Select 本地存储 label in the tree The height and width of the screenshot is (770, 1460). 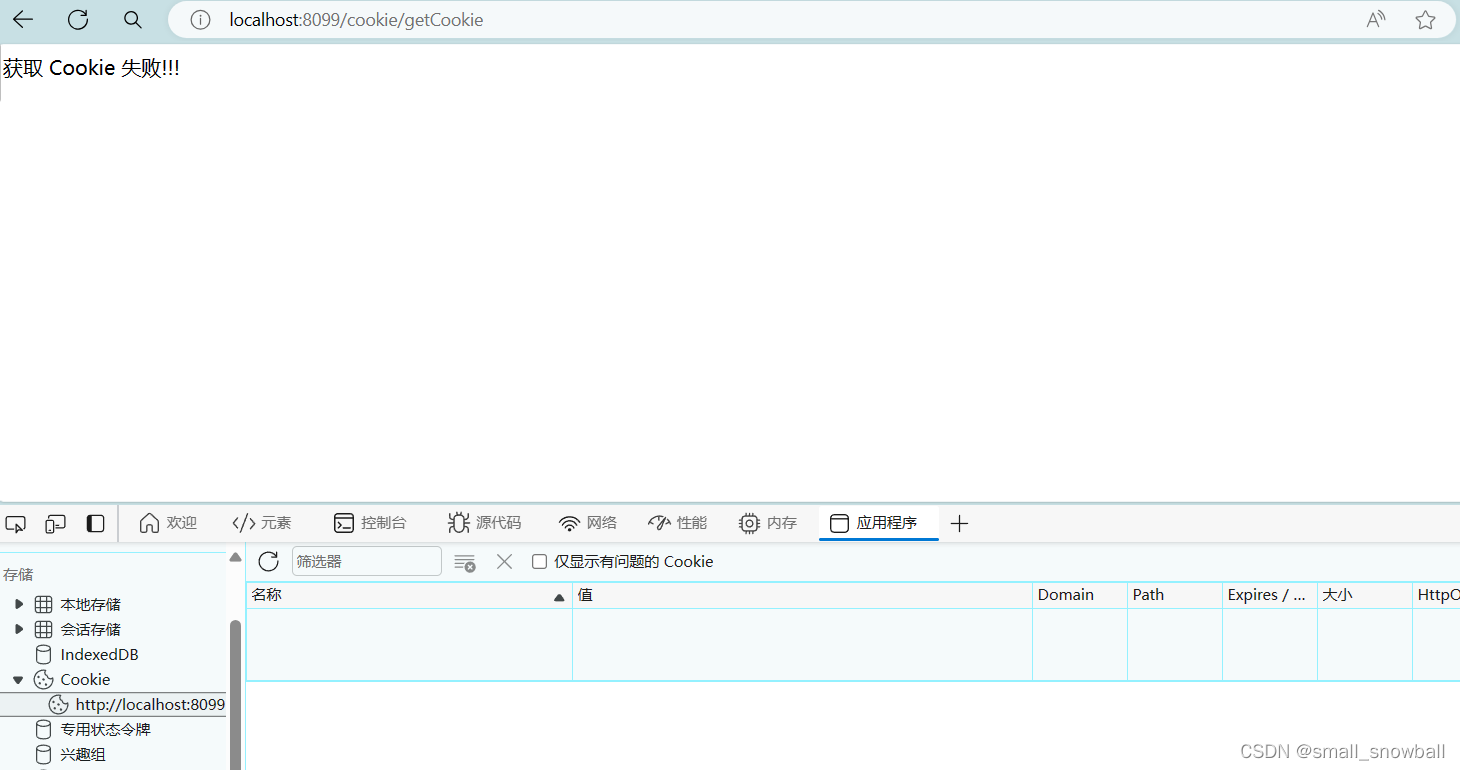[90, 605]
